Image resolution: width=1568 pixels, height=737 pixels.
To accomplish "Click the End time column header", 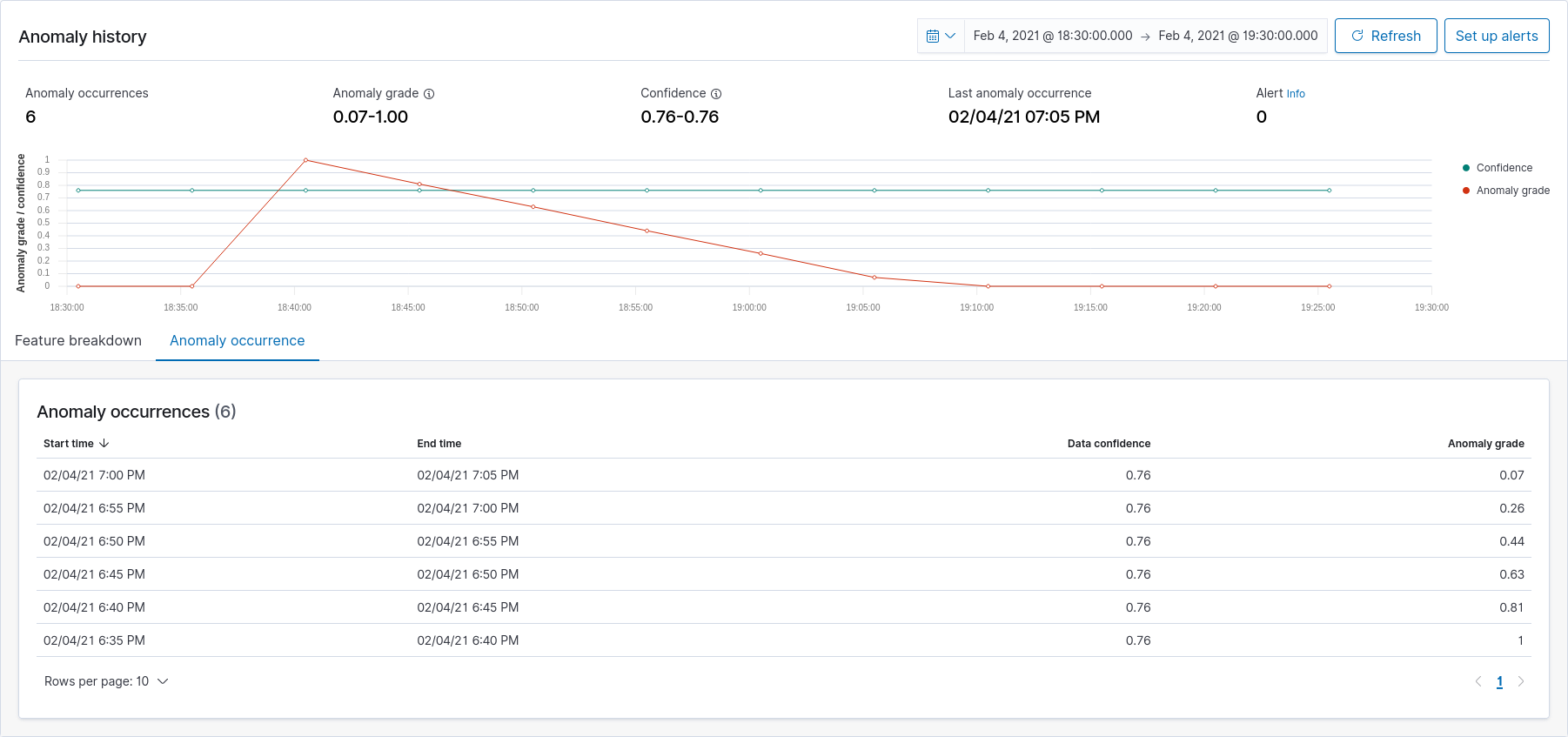I will 439,444.
